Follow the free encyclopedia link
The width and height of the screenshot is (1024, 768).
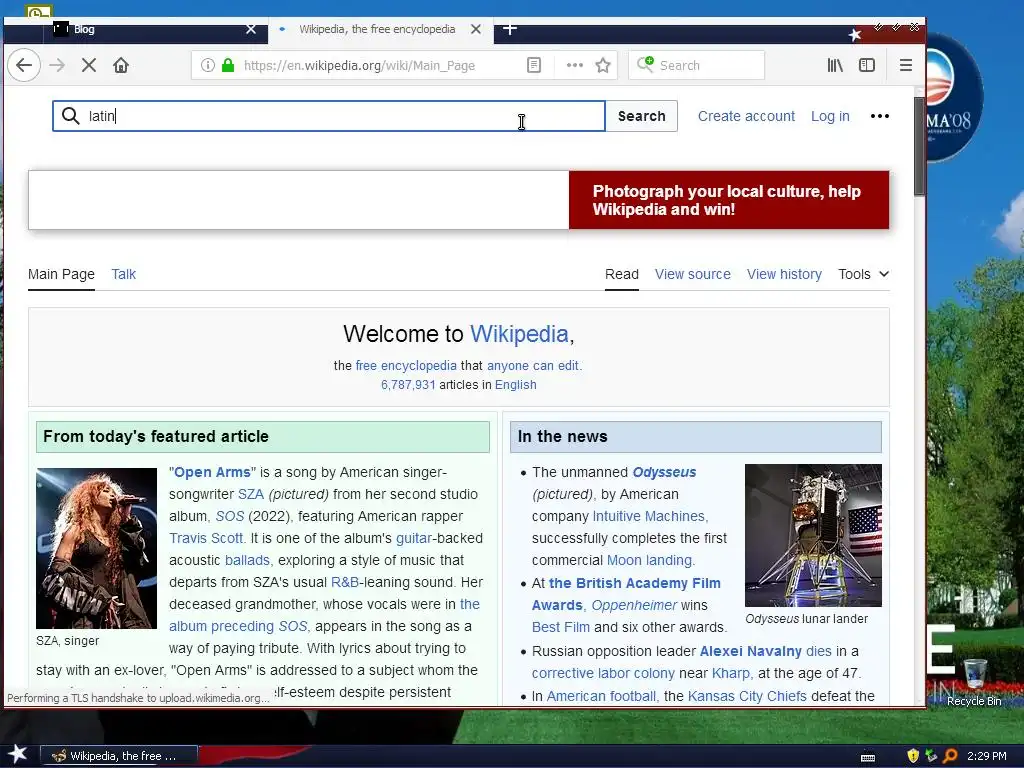click(x=406, y=366)
